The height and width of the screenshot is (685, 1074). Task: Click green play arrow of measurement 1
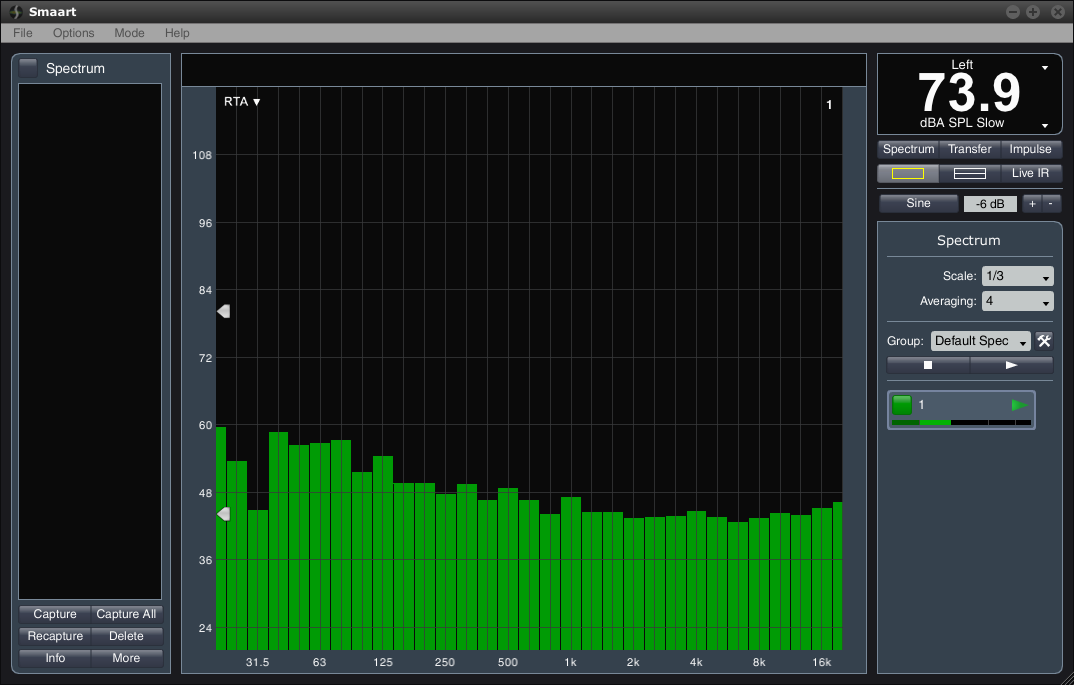(x=1019, y=405)
